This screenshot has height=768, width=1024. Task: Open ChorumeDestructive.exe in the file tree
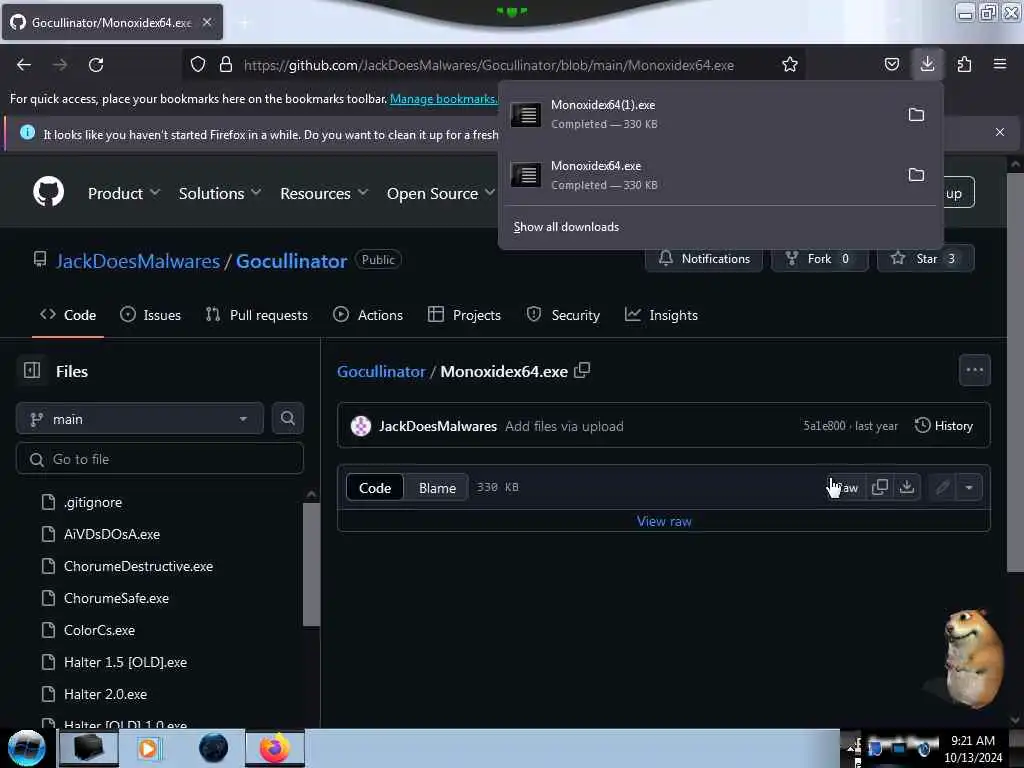pos(138,566)
